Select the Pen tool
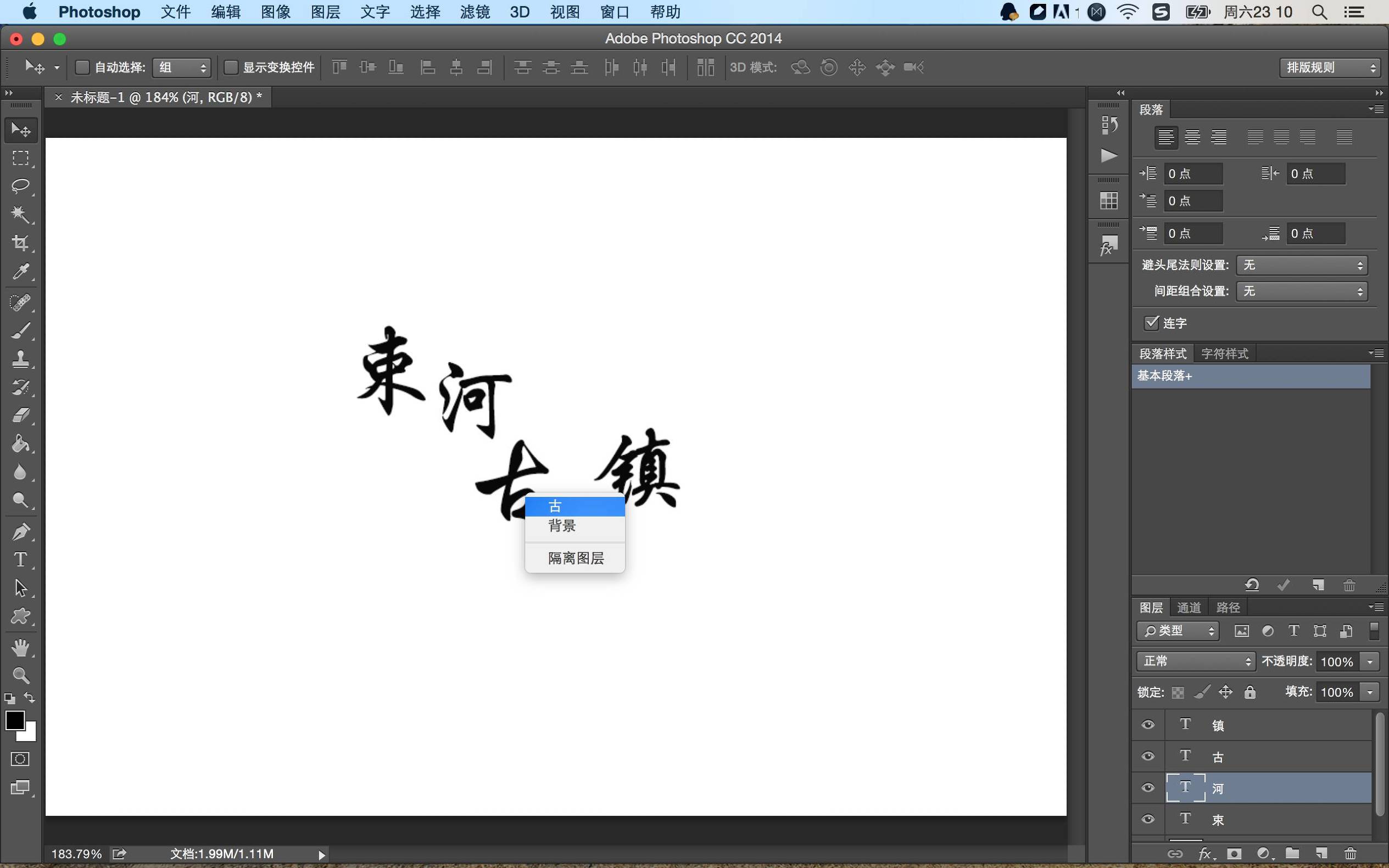1389x868 pixels. (x=21, y=531)
